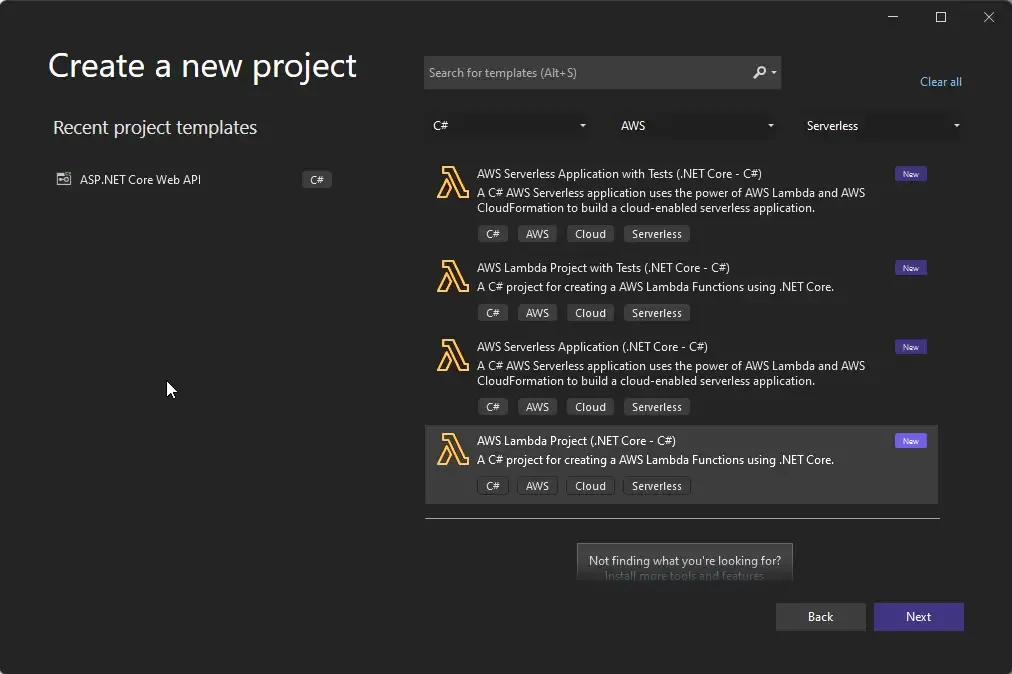
Task: Click the C# tag beside ASP.NET Core Web API
Action: coord(316,180)
